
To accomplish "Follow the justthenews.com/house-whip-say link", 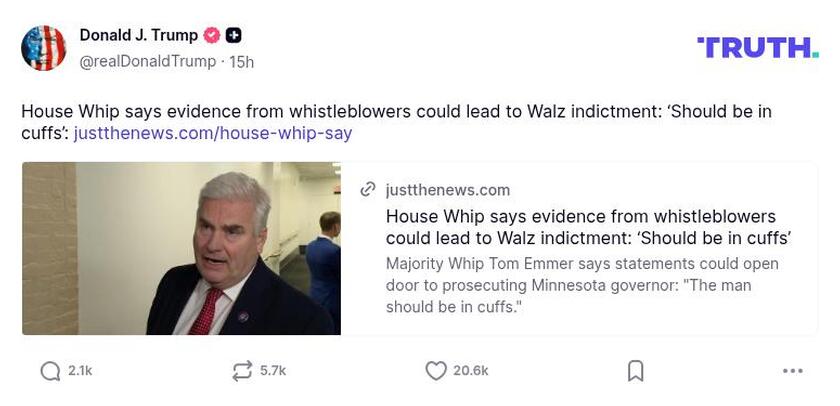I will click(213, 133).
